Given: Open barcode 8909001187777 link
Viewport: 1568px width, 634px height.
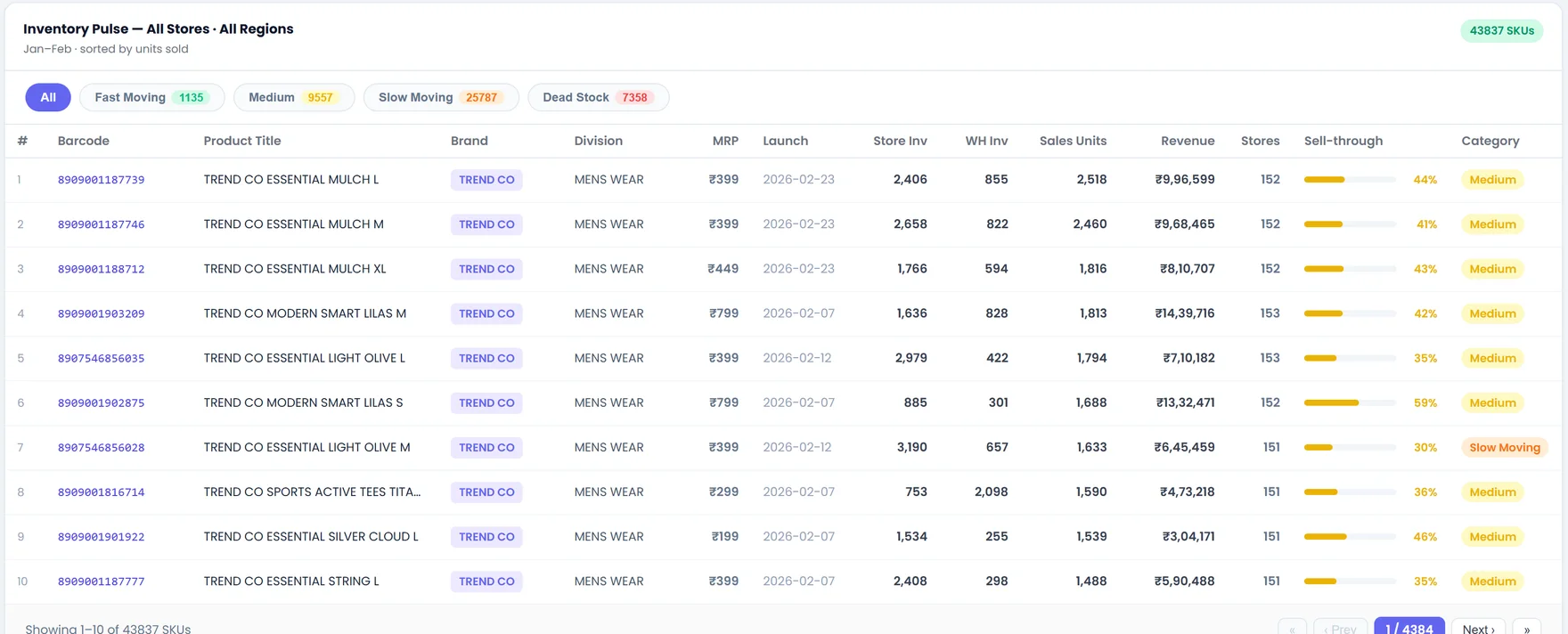Looking at the screenshot, I should click(x=101, y=581).
